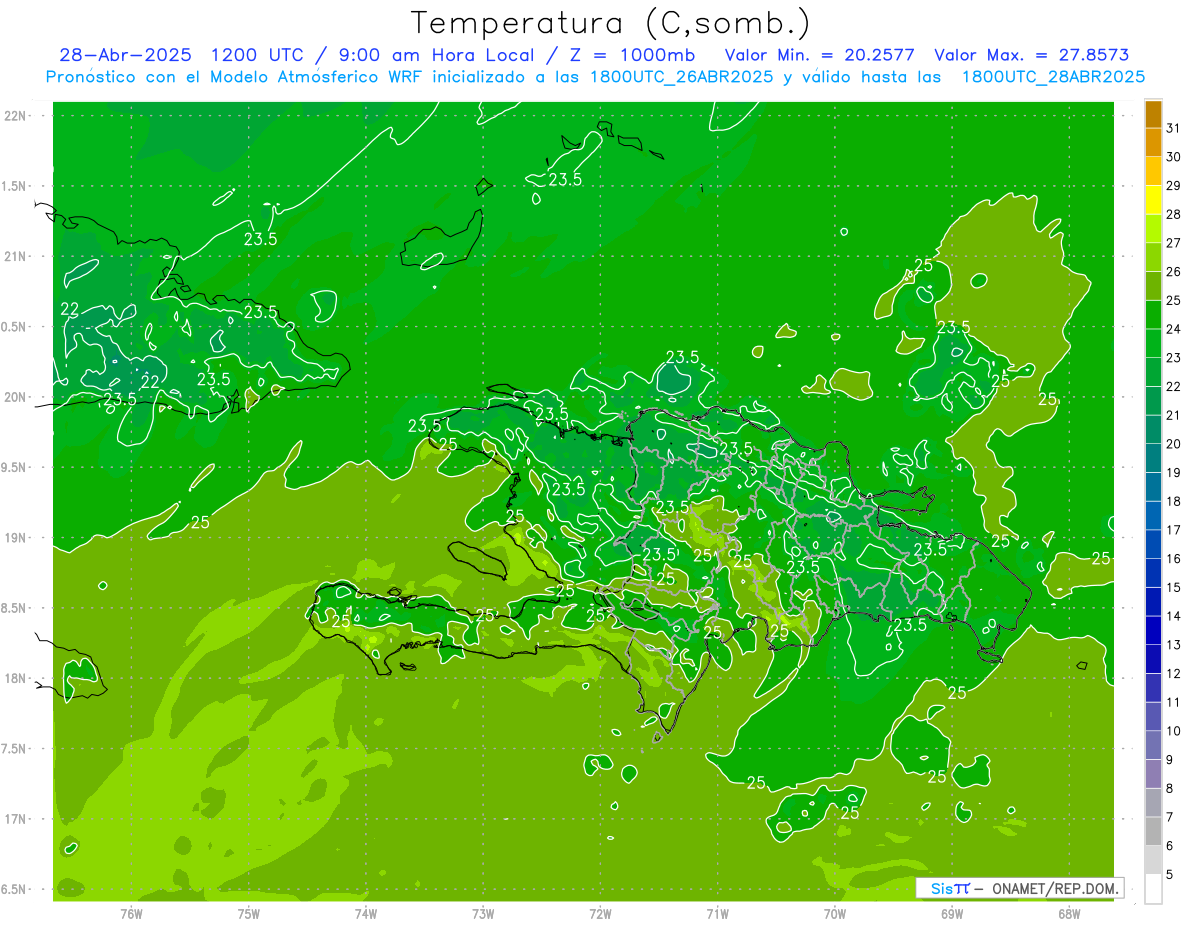Click the "15" label on the color scale

1173,588
